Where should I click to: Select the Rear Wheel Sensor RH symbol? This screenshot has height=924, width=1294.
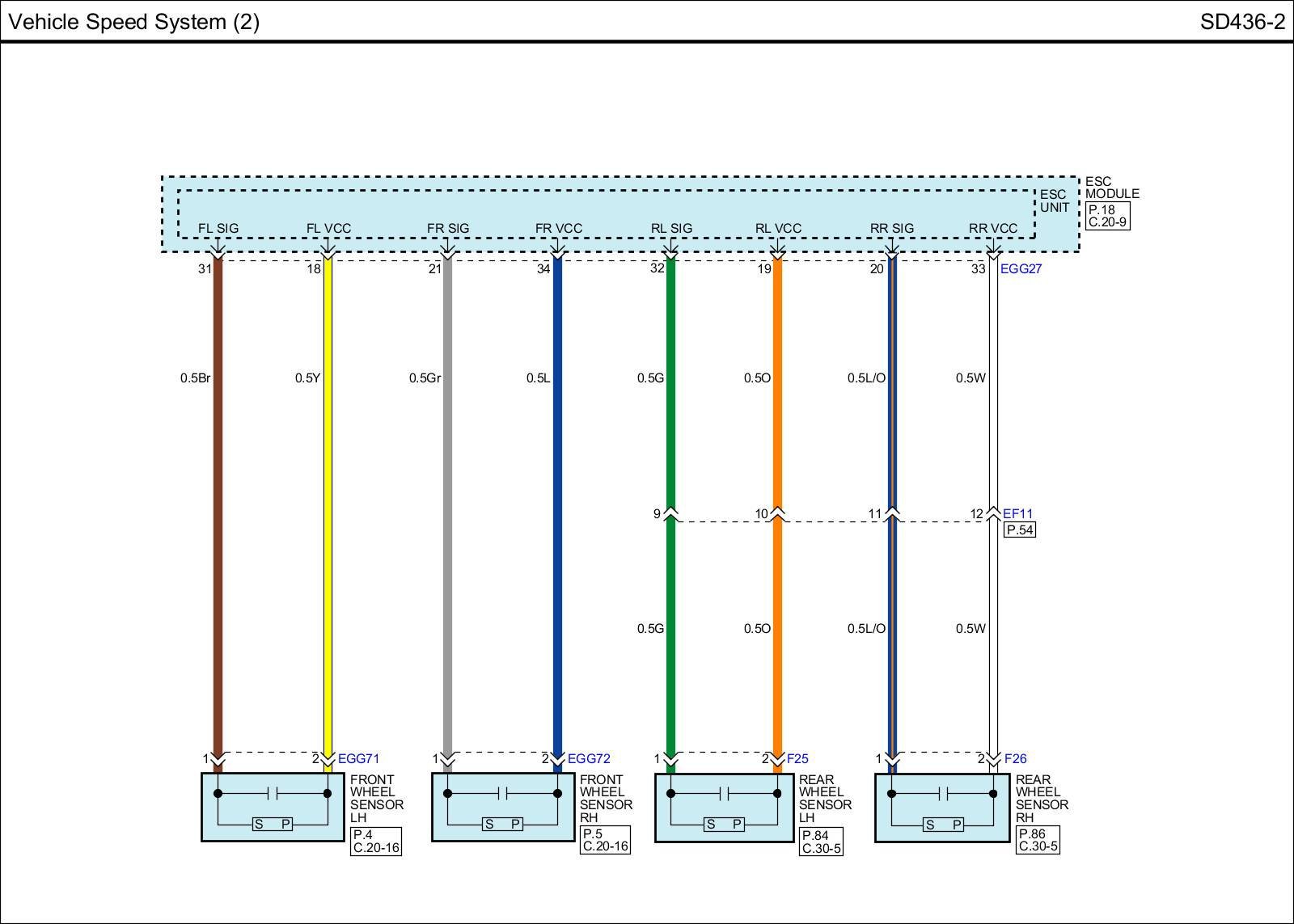point(942,807)
